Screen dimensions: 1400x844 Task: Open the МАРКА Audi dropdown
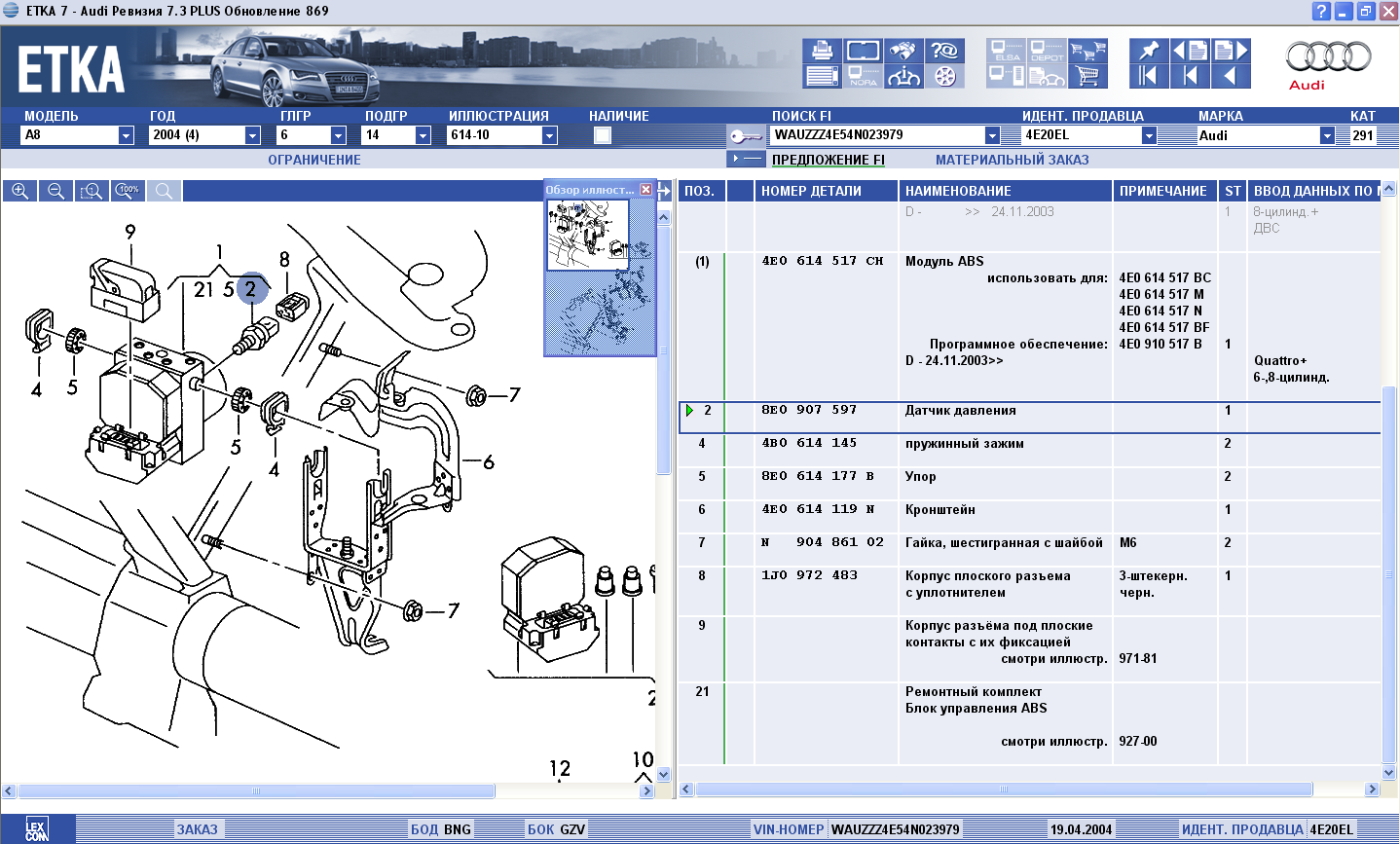pos(1326,135)
